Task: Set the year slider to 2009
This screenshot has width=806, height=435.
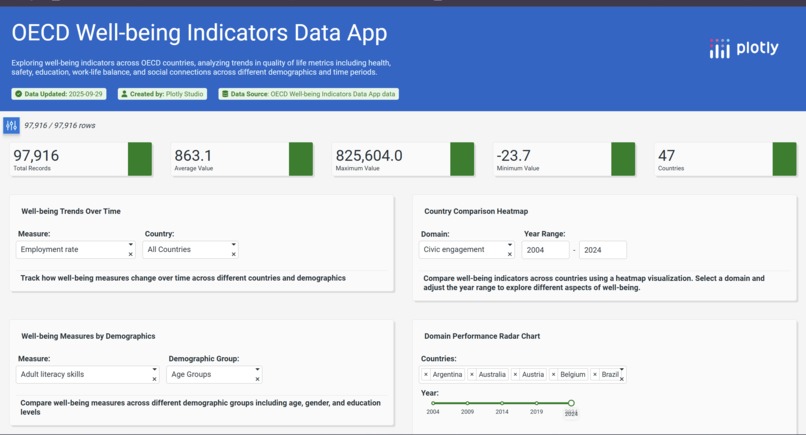Action: click(467, 403)
